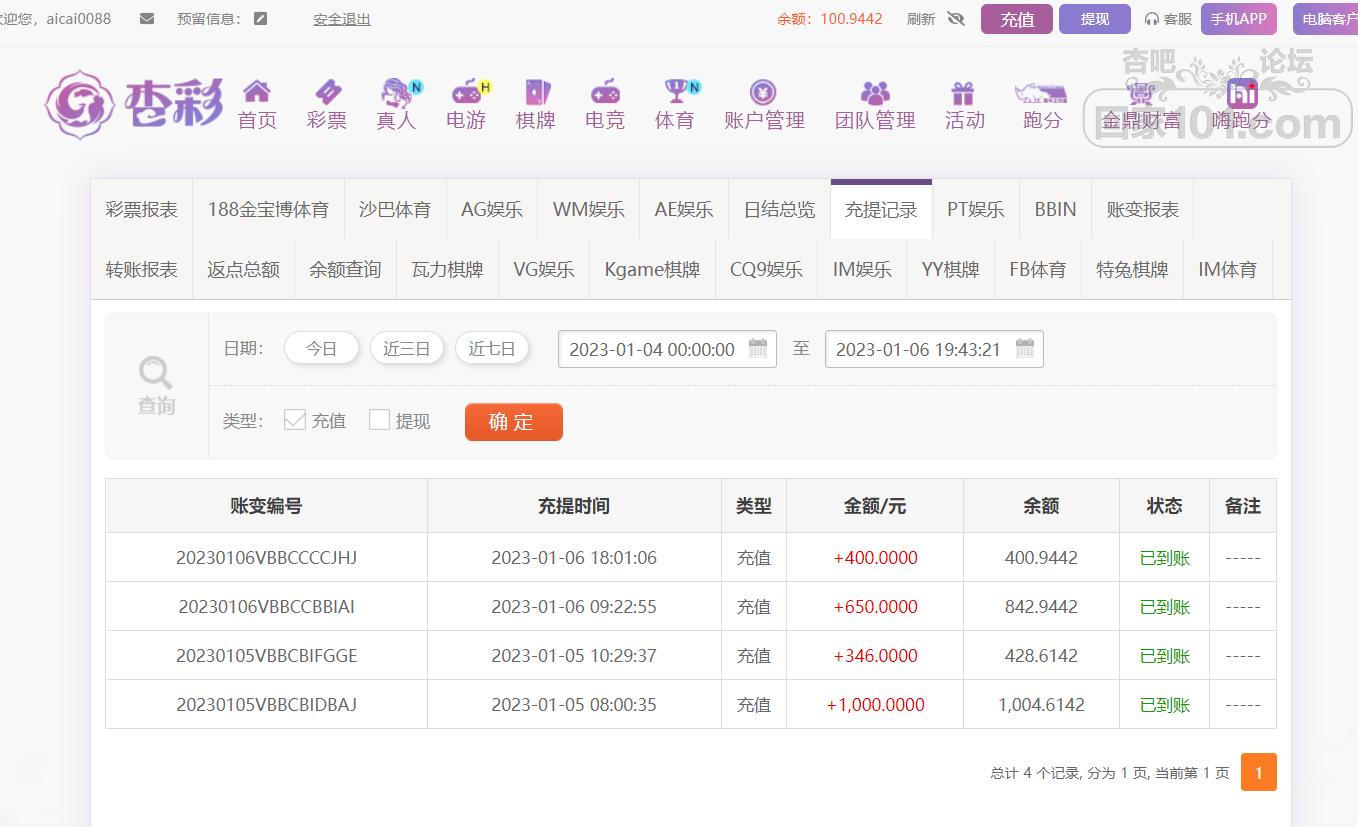Click the 安全退出 safe logout link

342,19
